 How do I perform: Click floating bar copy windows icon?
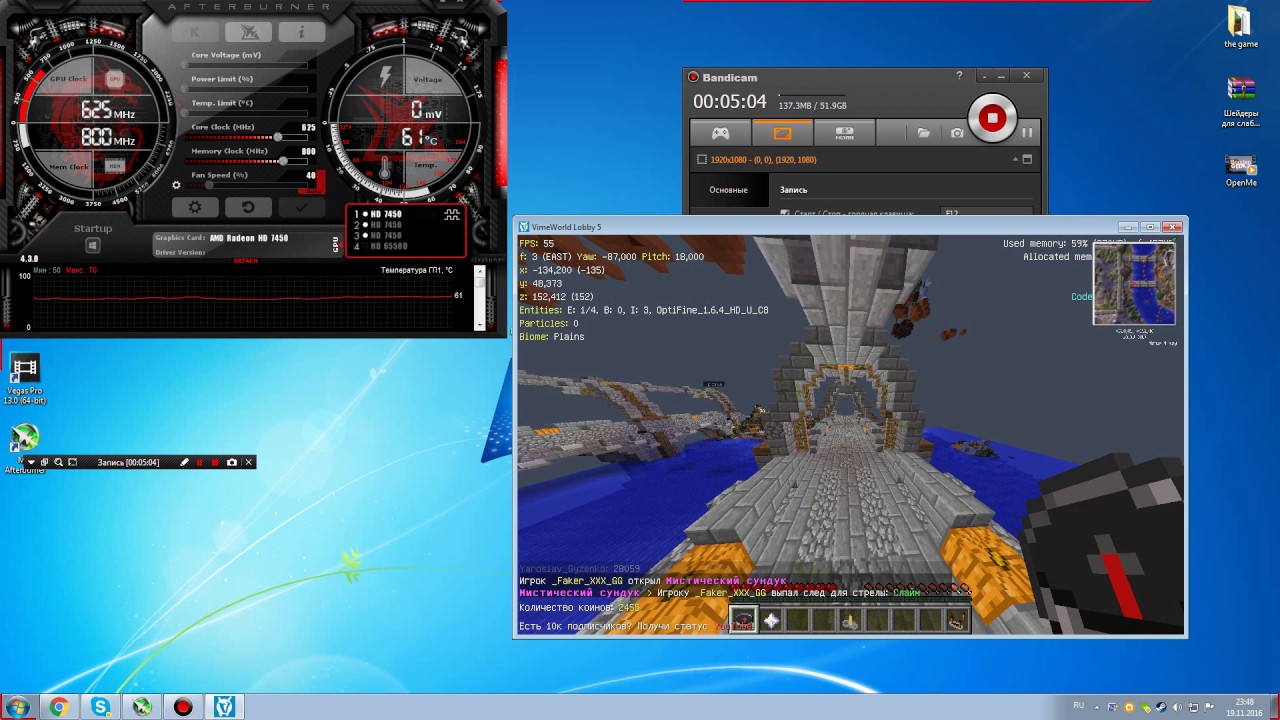(x=45, y=462)
